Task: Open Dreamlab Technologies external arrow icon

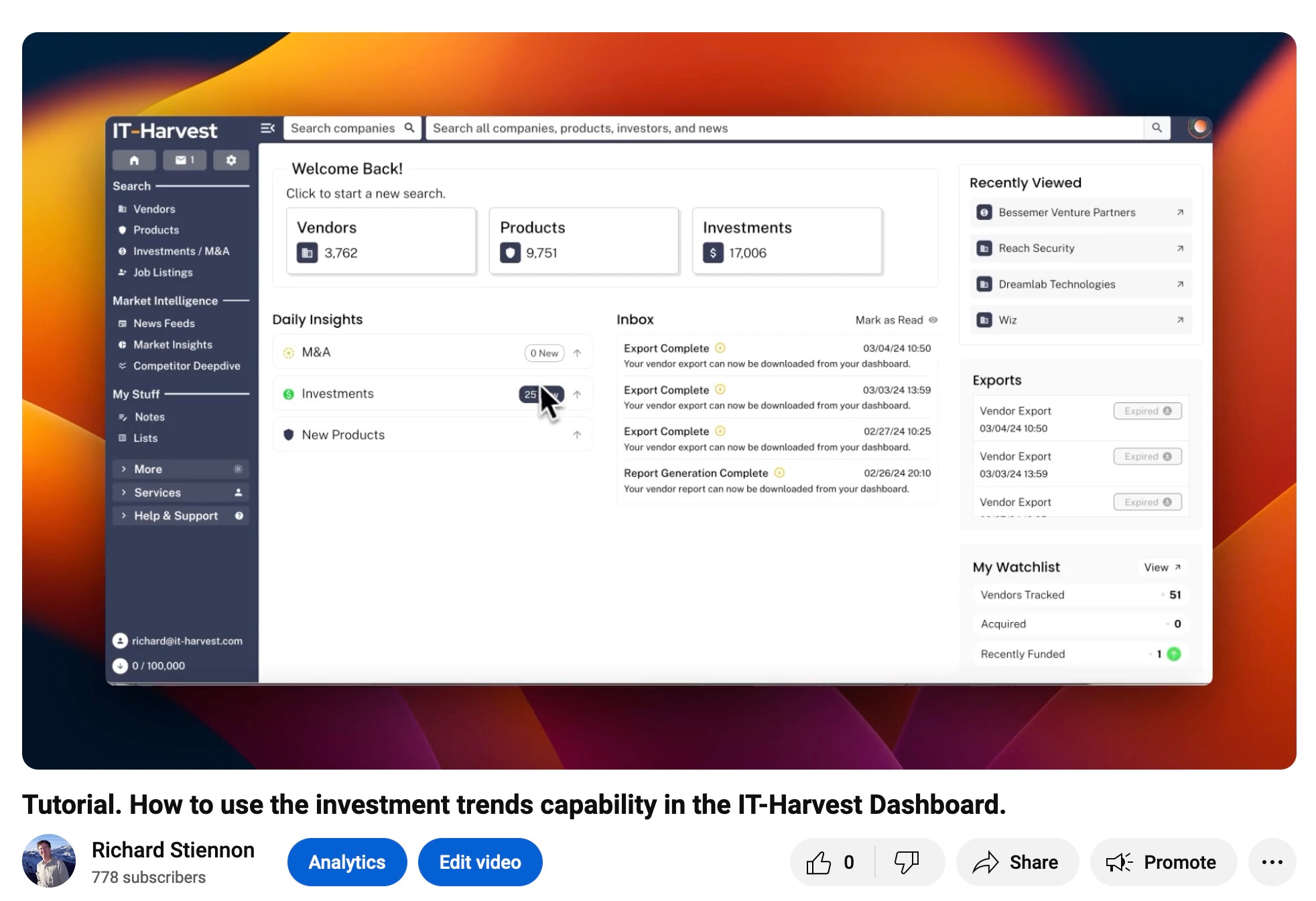Action: click(x=1180, y=284)
